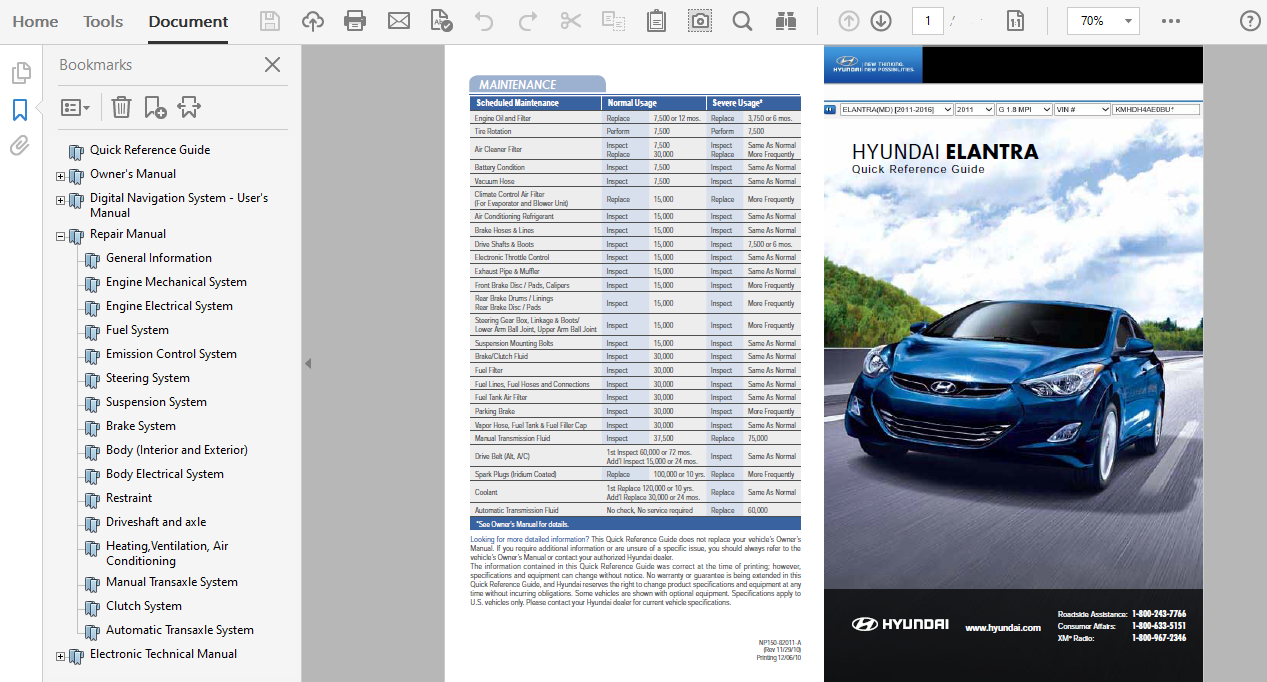The image size is (1267, 682).
Task: Expand the Owner's Manual bookmark
Action: coord(60,177)
